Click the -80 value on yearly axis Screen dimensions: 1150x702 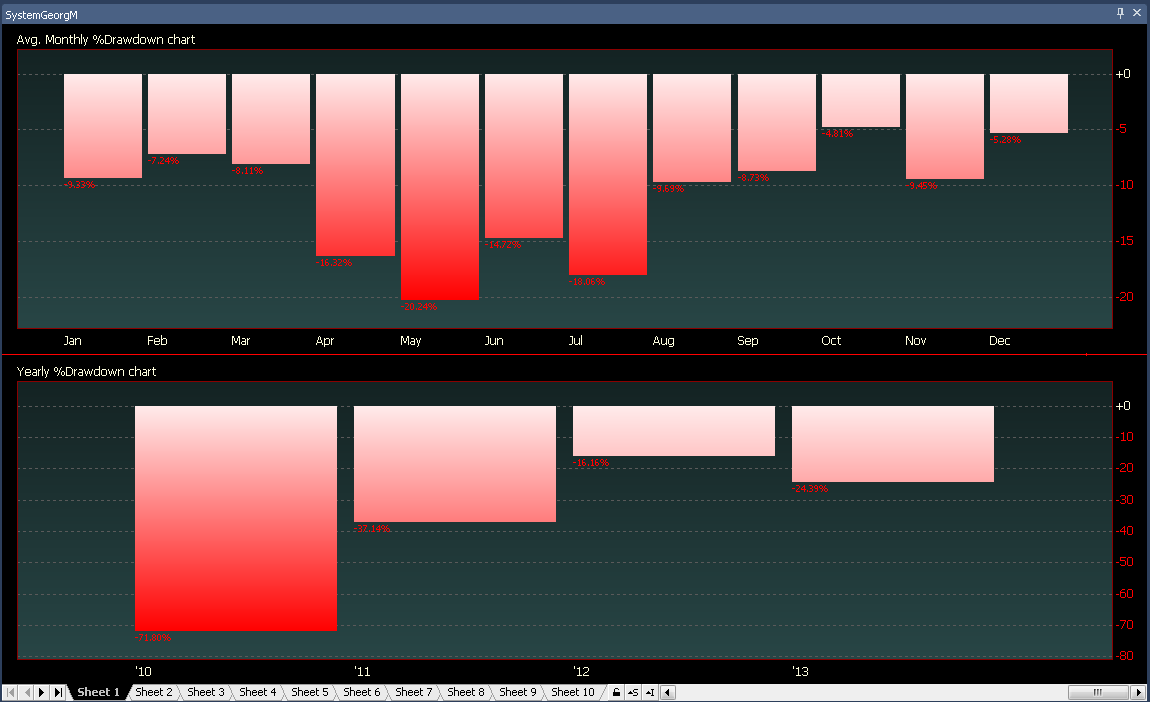[x=1124, y=655]
